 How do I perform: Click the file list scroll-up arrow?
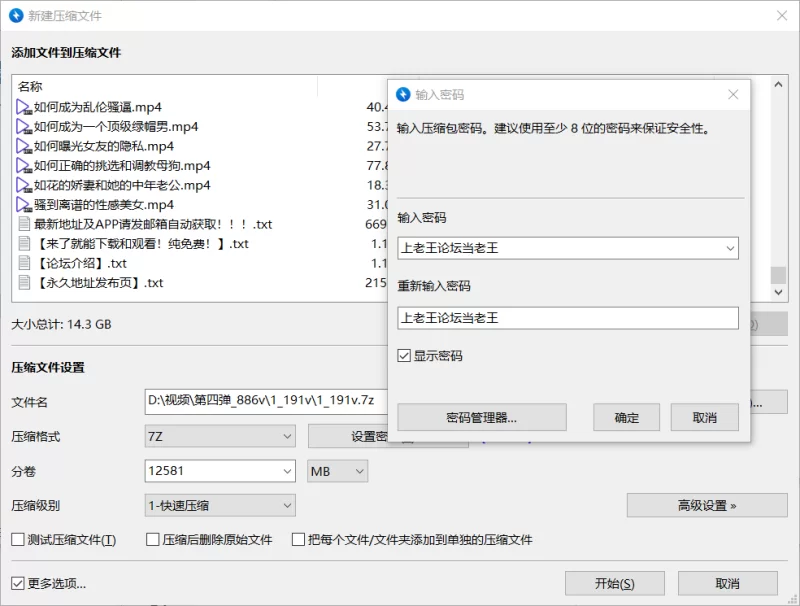coord(778,85)
